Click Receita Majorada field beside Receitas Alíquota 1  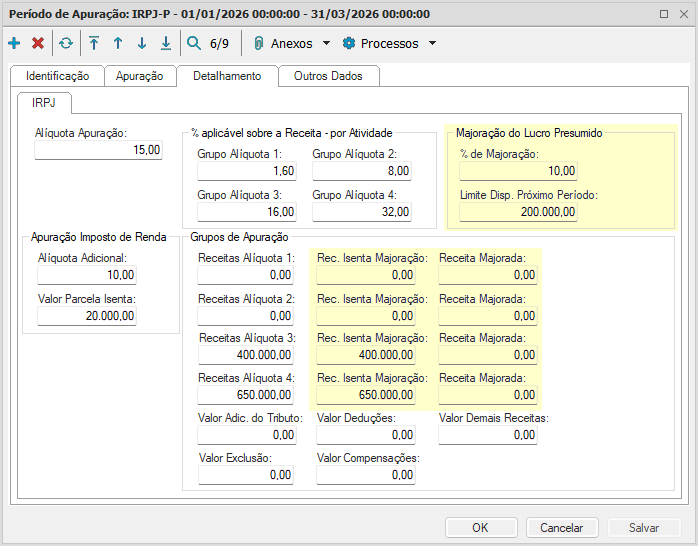click(x=487, y=275)
